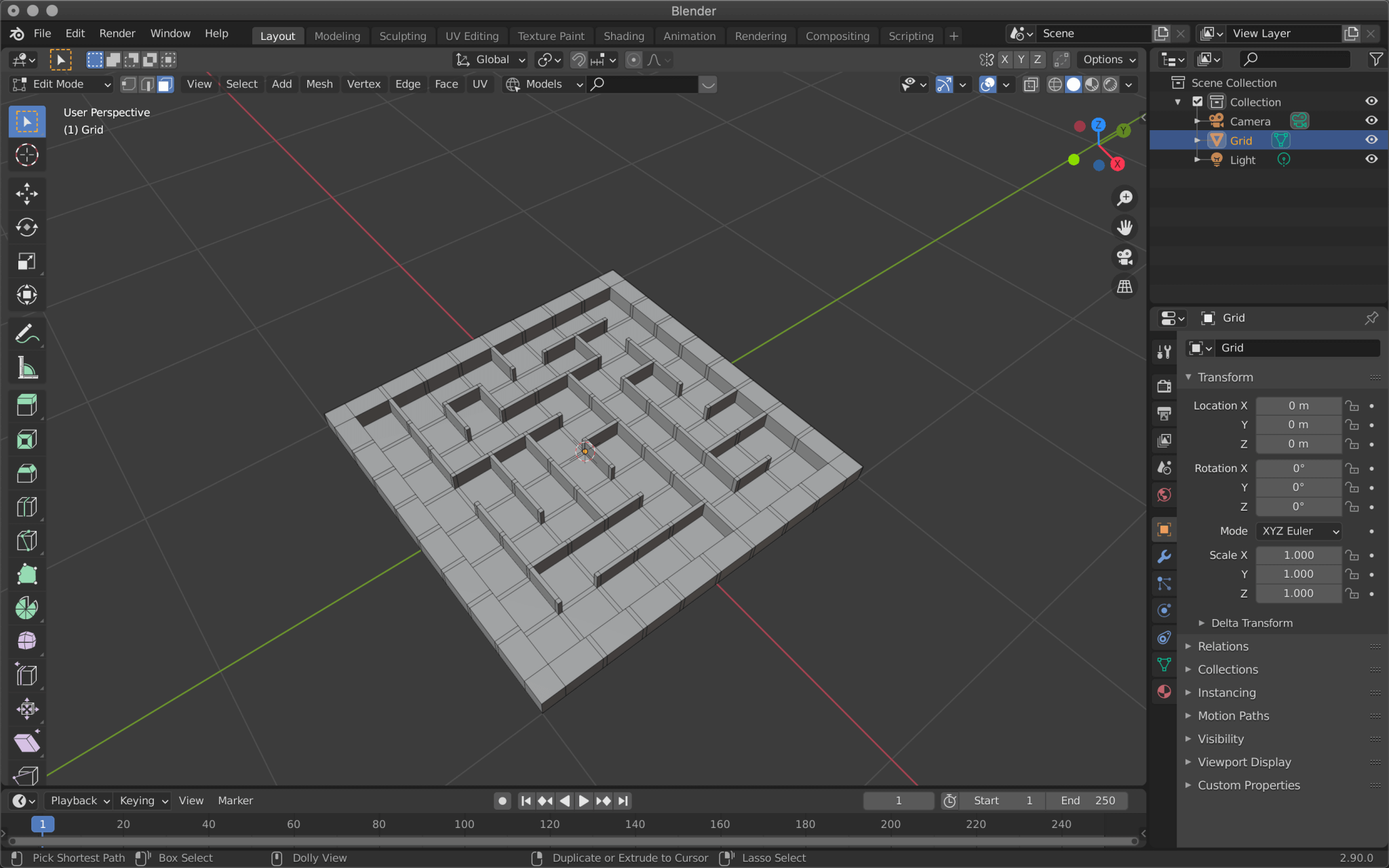Select the Move tool
1389x868 pixels.
point(27,194)
